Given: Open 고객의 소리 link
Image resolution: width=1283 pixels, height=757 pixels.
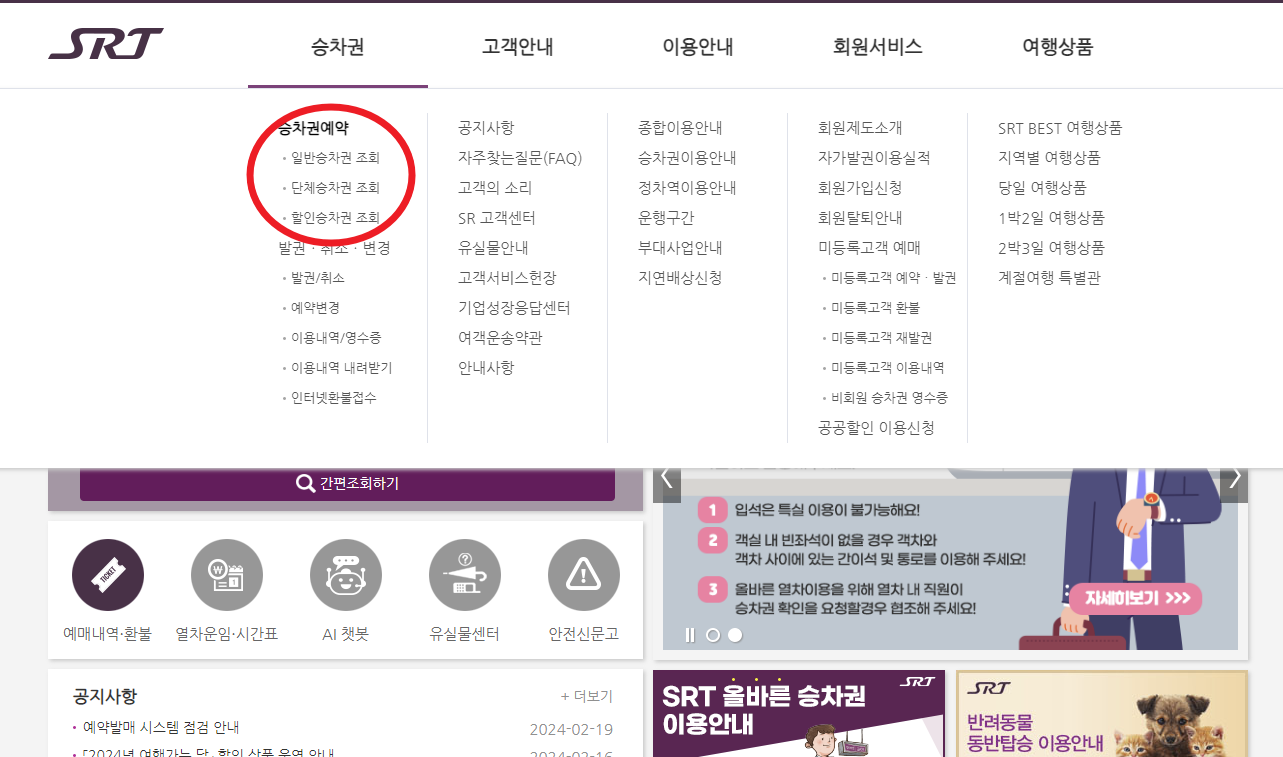Looking at the screenshot, I should click(495, 188).
